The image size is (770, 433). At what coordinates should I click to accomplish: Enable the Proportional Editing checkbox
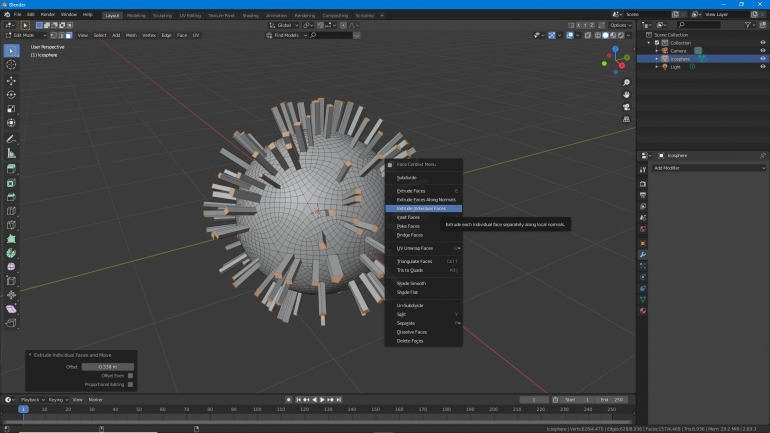point(130,384)
